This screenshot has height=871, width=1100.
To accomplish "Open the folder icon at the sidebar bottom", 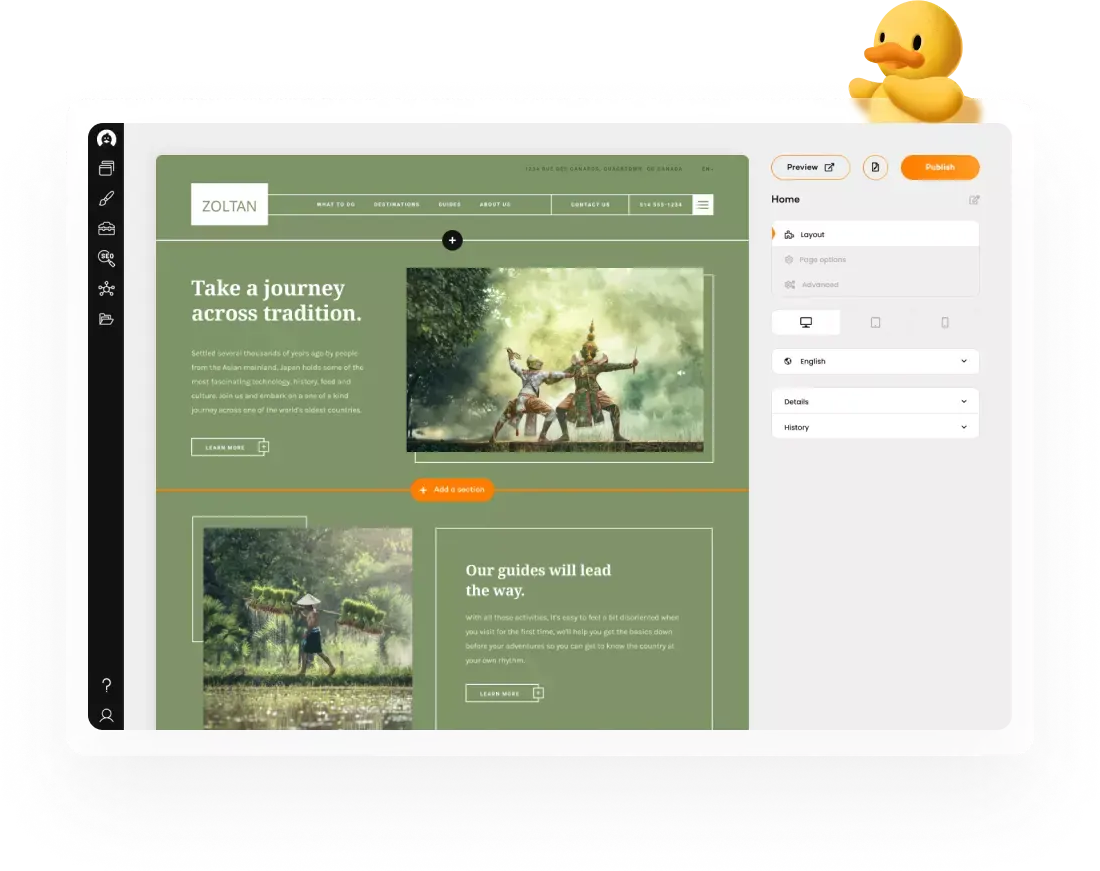I will (x=106, y=318).
